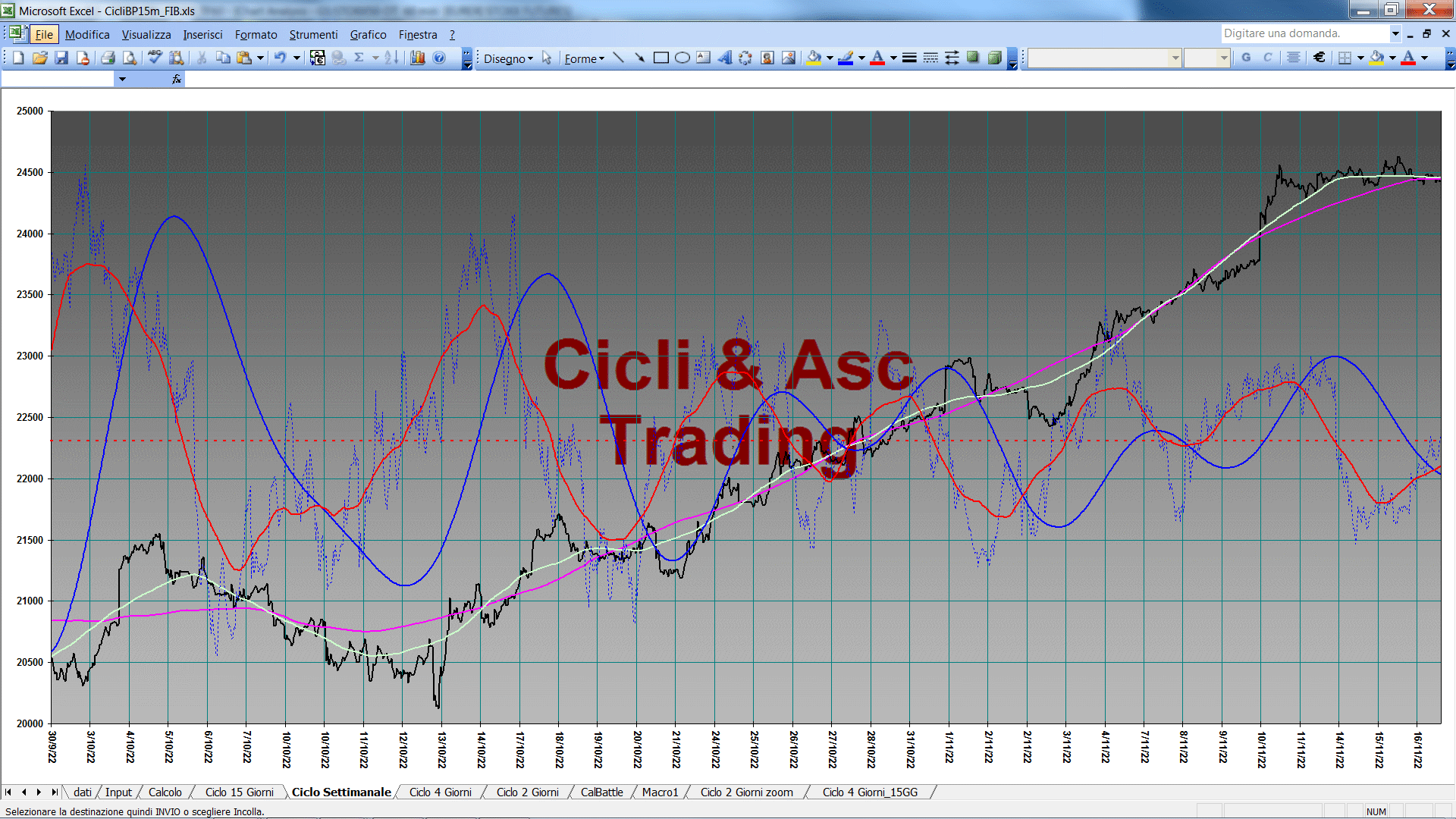Open the Font size combo box

point(1207,58)
